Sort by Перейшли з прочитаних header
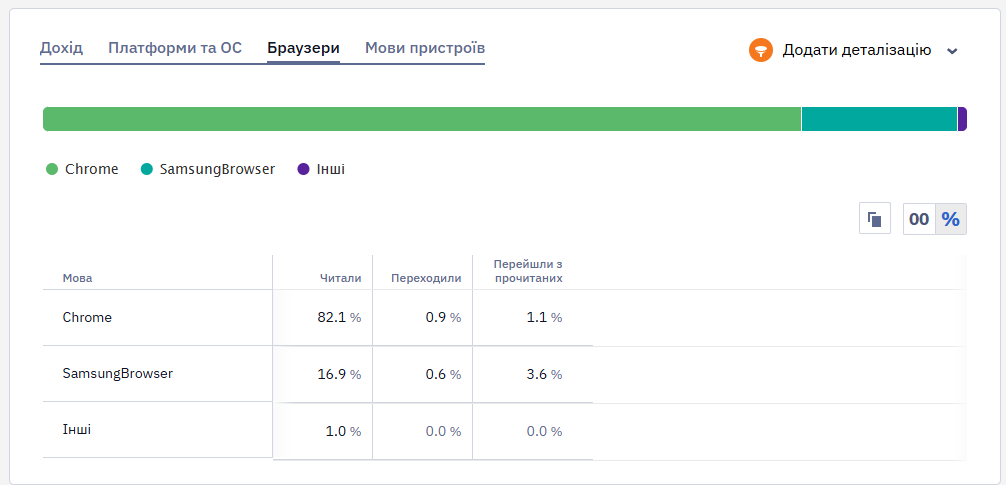 tap(528, 271)
